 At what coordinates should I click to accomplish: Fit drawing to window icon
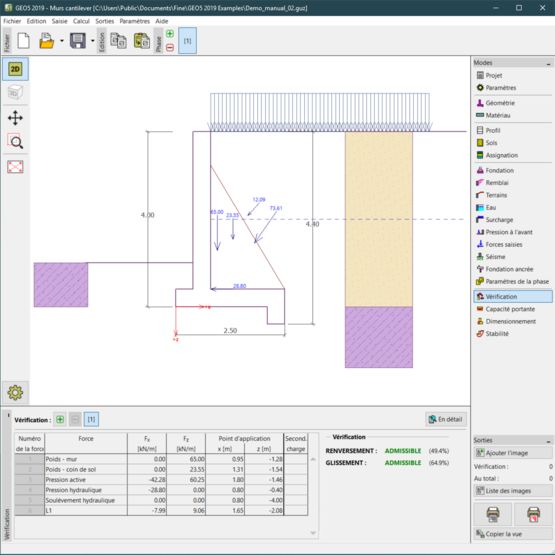click(x=15, y=166)
